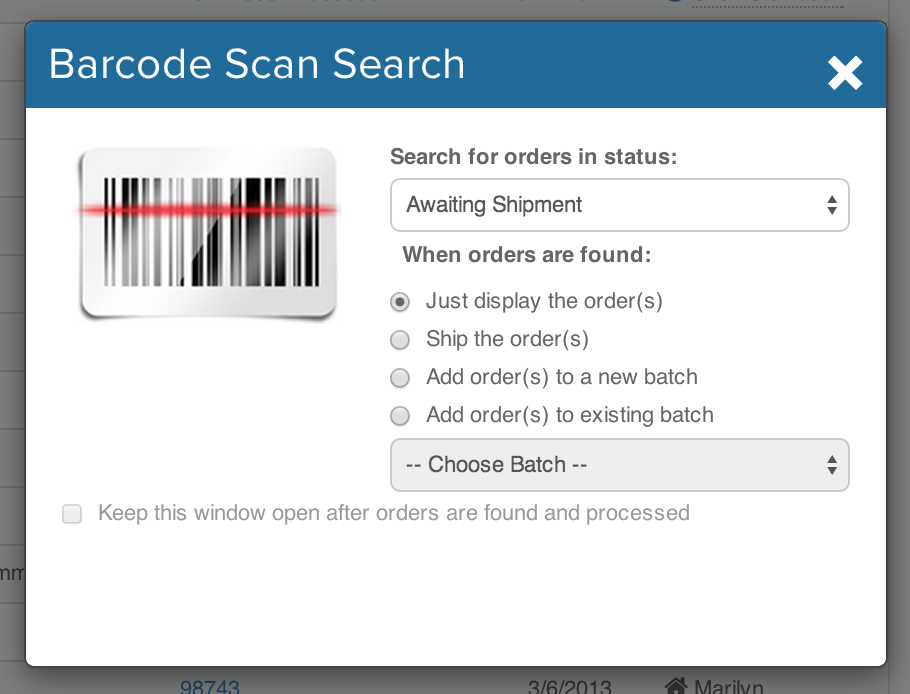Select 'Add order(s) to a new batch'
910x694 pixels.
click(x=400, y=378)
